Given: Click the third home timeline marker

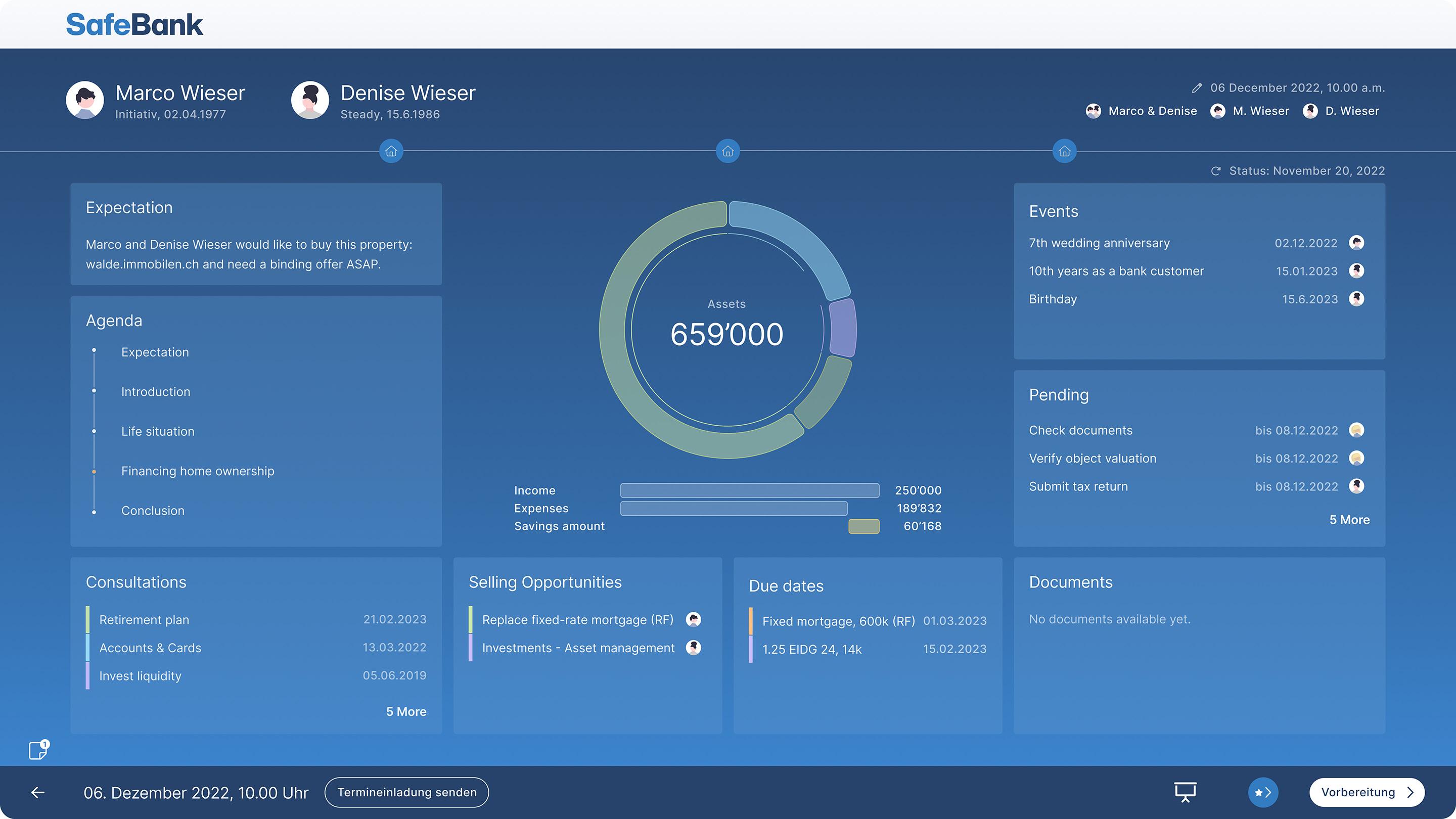Looking at the screenshot, I should point(1064,151).
